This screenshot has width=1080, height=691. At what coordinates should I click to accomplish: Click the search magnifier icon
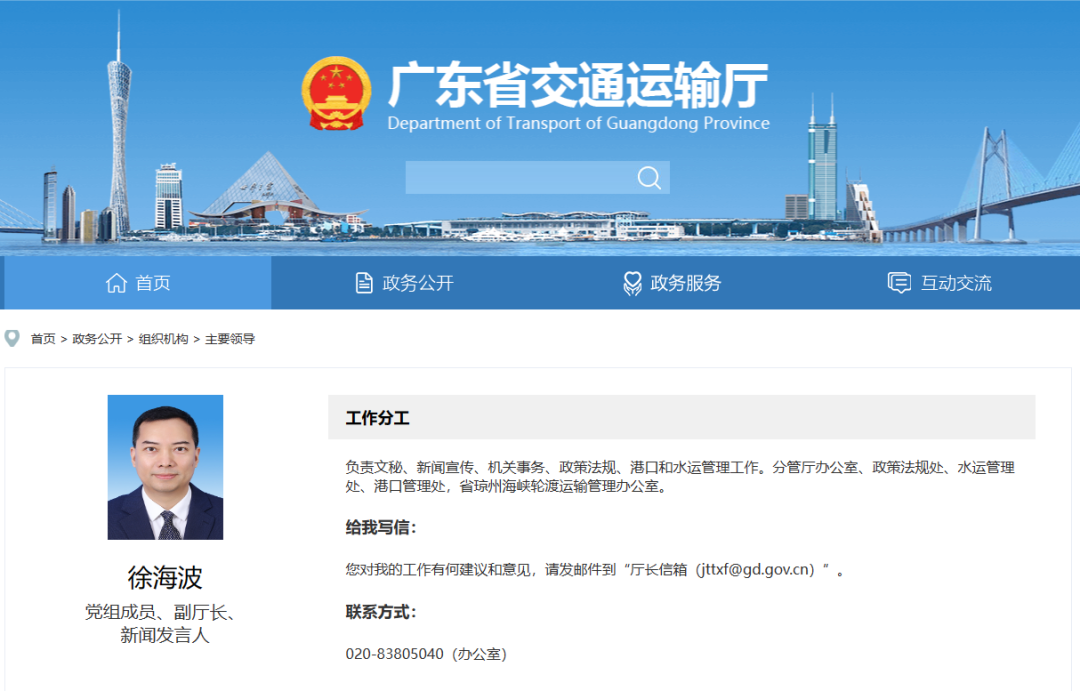point(649,178)
